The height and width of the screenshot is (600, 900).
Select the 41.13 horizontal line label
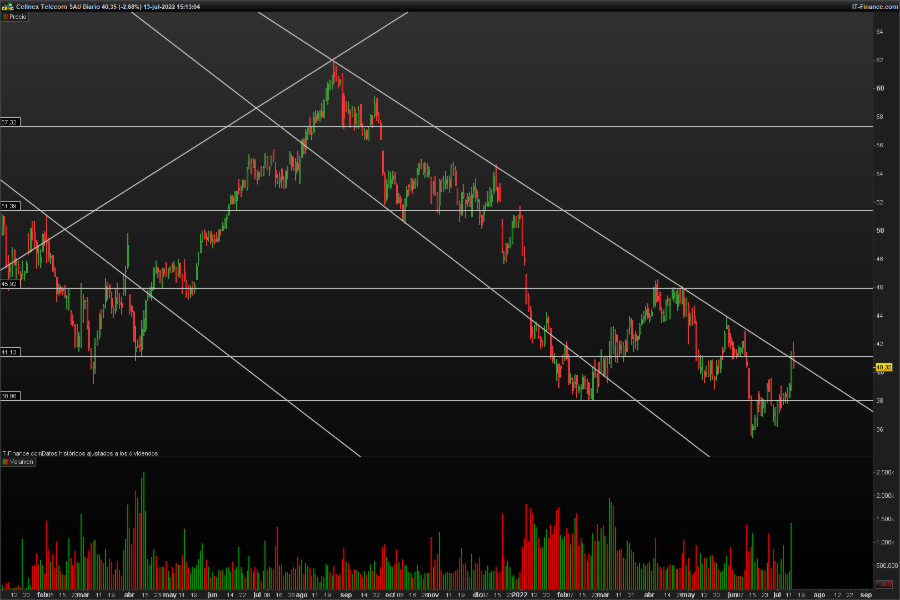[x=10, y=353]
